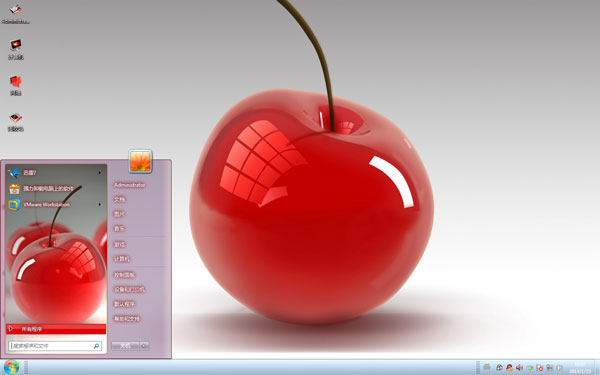Open Default Programs

coord(124,304)
